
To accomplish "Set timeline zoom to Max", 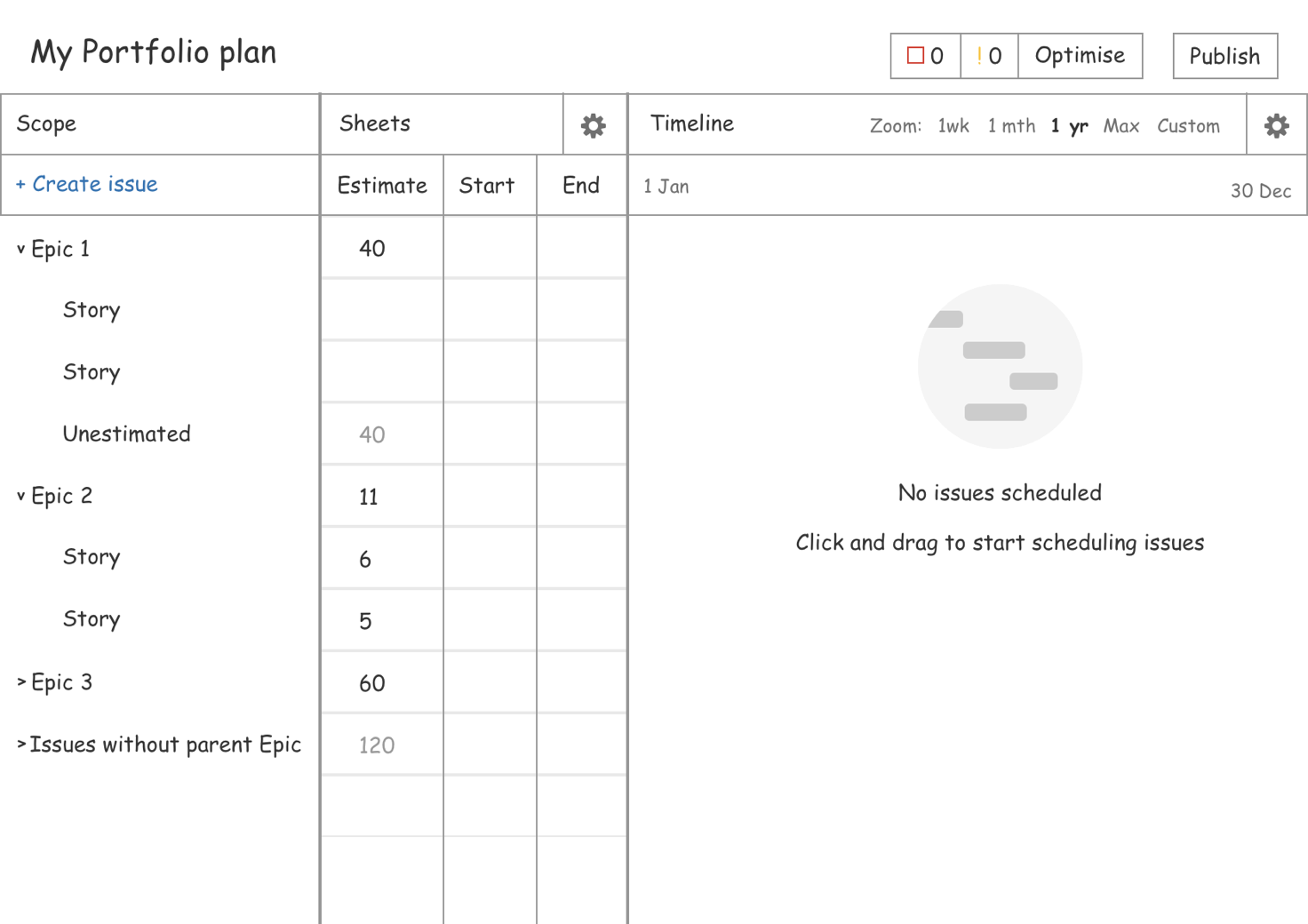I will point(1121,125).
